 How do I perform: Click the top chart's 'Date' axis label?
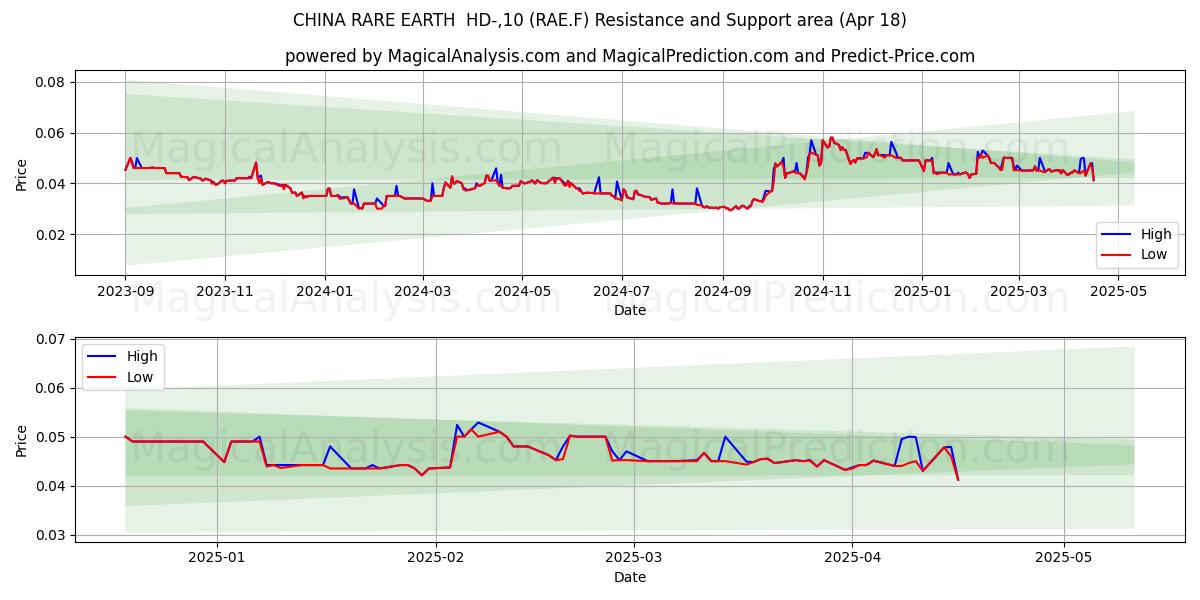(x=630, y=310)
